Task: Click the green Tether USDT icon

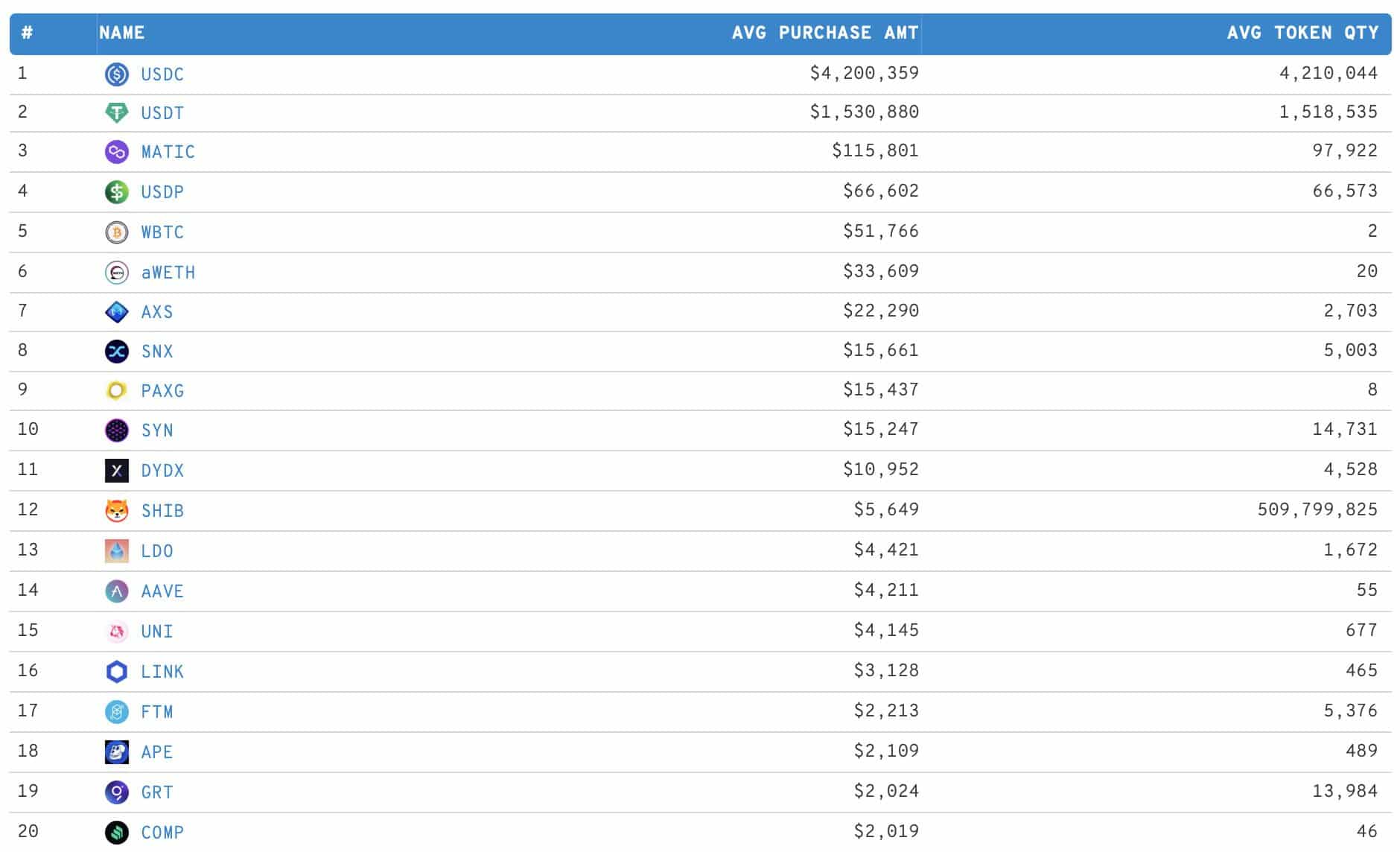Action: pyautogui.click(x=117, y=113)
